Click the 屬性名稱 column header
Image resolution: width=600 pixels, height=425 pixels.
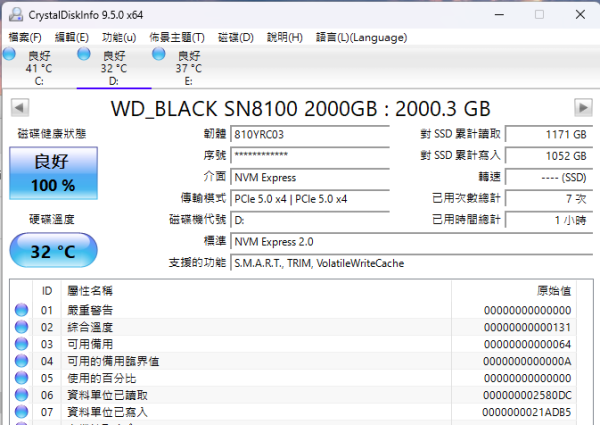pos(256,291)
